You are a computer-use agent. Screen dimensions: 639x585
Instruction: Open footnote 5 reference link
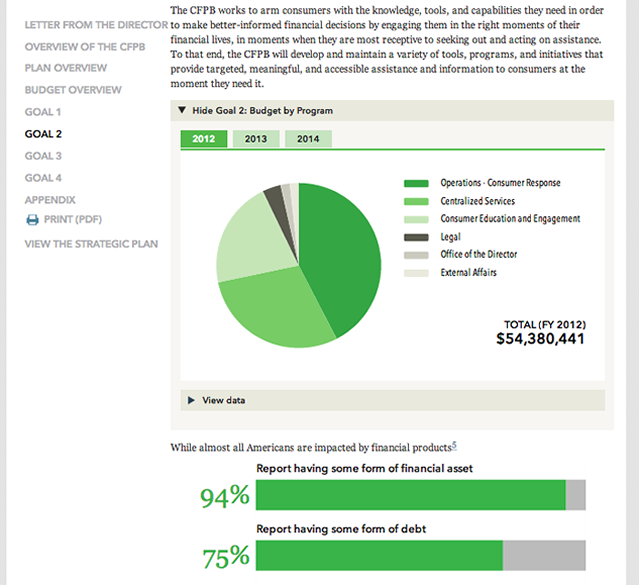[454, 445]
